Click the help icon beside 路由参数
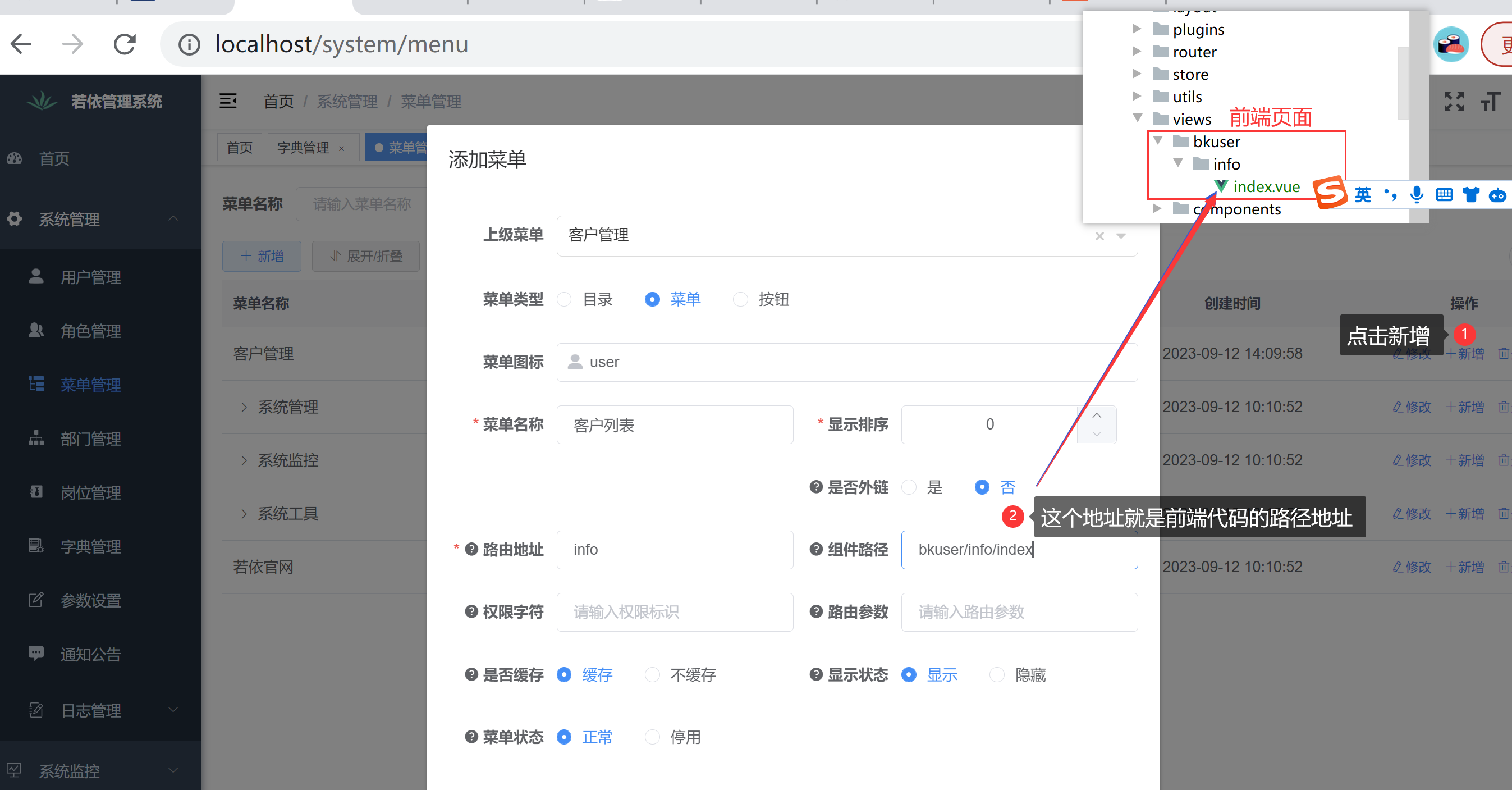The height and width of the screenshot is (790, 1512). pyautogui.click(x=816, y=611)
